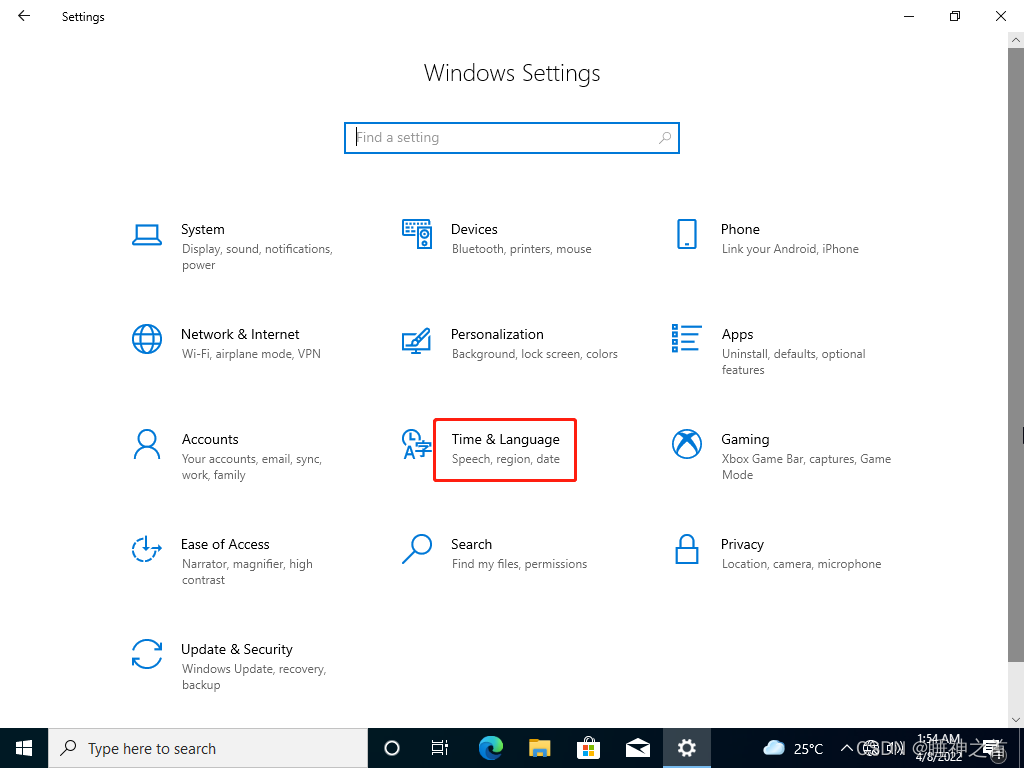
Task: Go back with the Settings back arrow
Action: coord(24,16)
